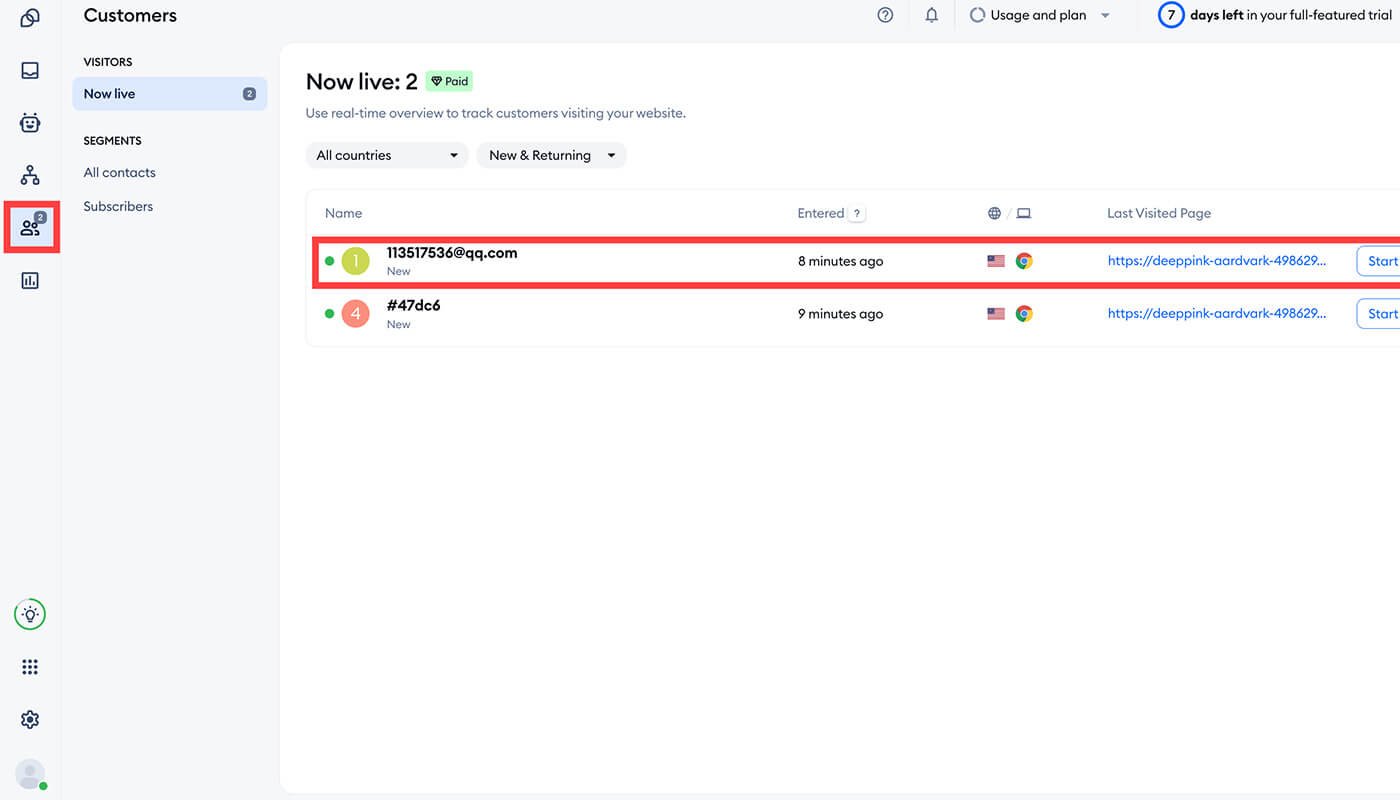
Task: Open the Customers icon in sidebar
Action: [x=30, y=228]
